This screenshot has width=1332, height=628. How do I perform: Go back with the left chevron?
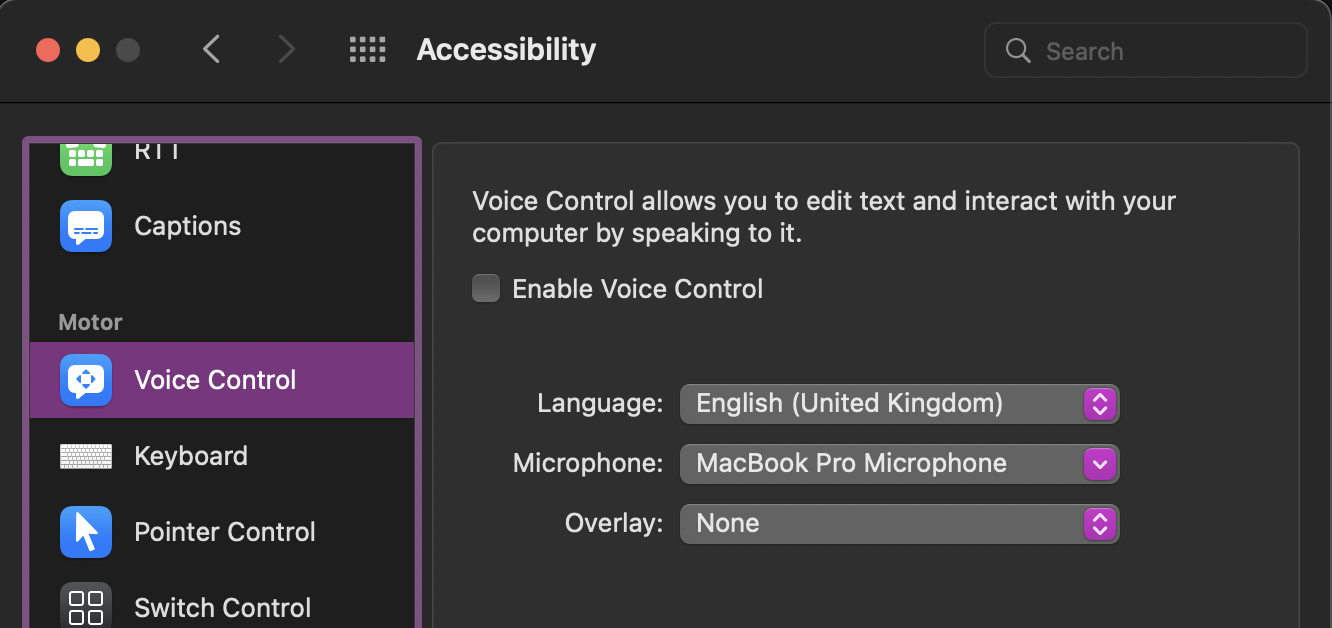pos(211,50)
